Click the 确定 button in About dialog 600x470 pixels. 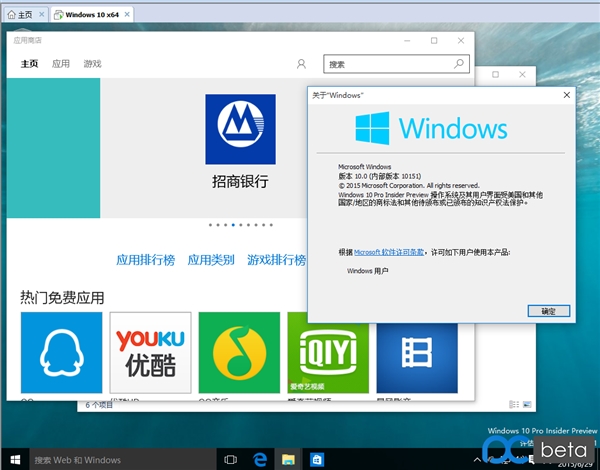pyautogui.click(x=548, y=311)
